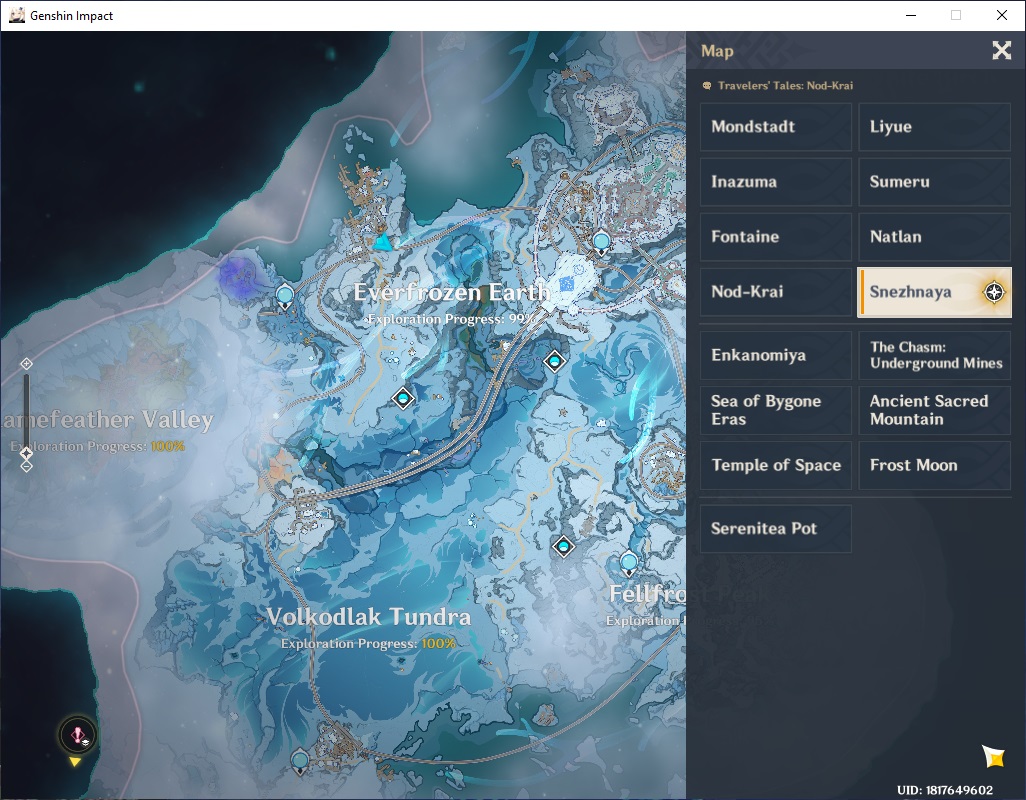Click the blue square marker beside Everfrozen Earth
Image resolution: width=1026 pixels, height=800 pixels.
pos(567,284)
